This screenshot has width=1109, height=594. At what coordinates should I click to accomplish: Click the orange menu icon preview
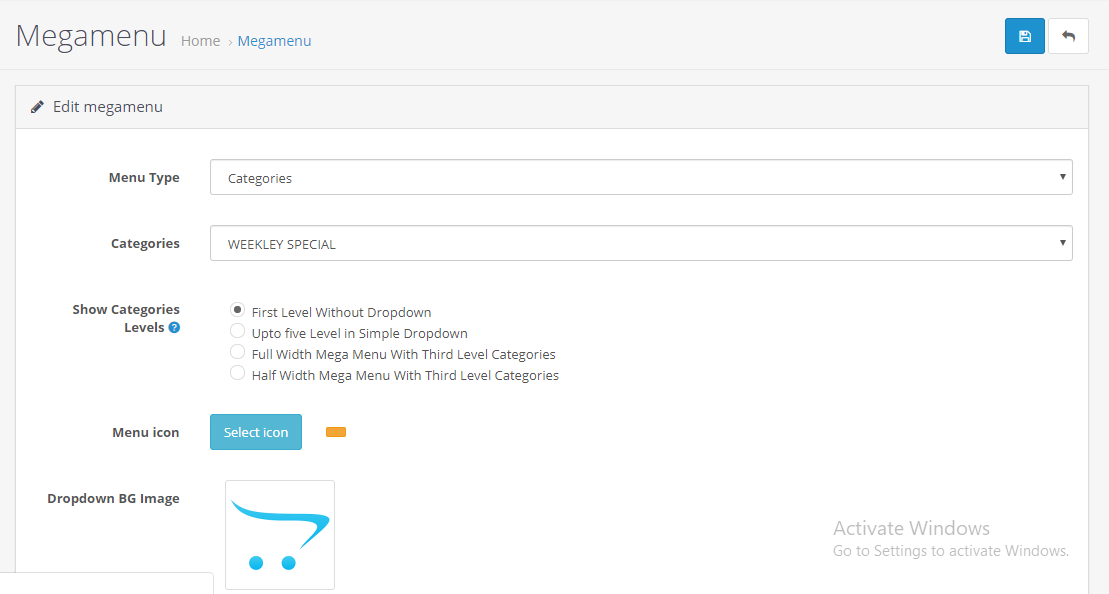(x=336, y=432)
